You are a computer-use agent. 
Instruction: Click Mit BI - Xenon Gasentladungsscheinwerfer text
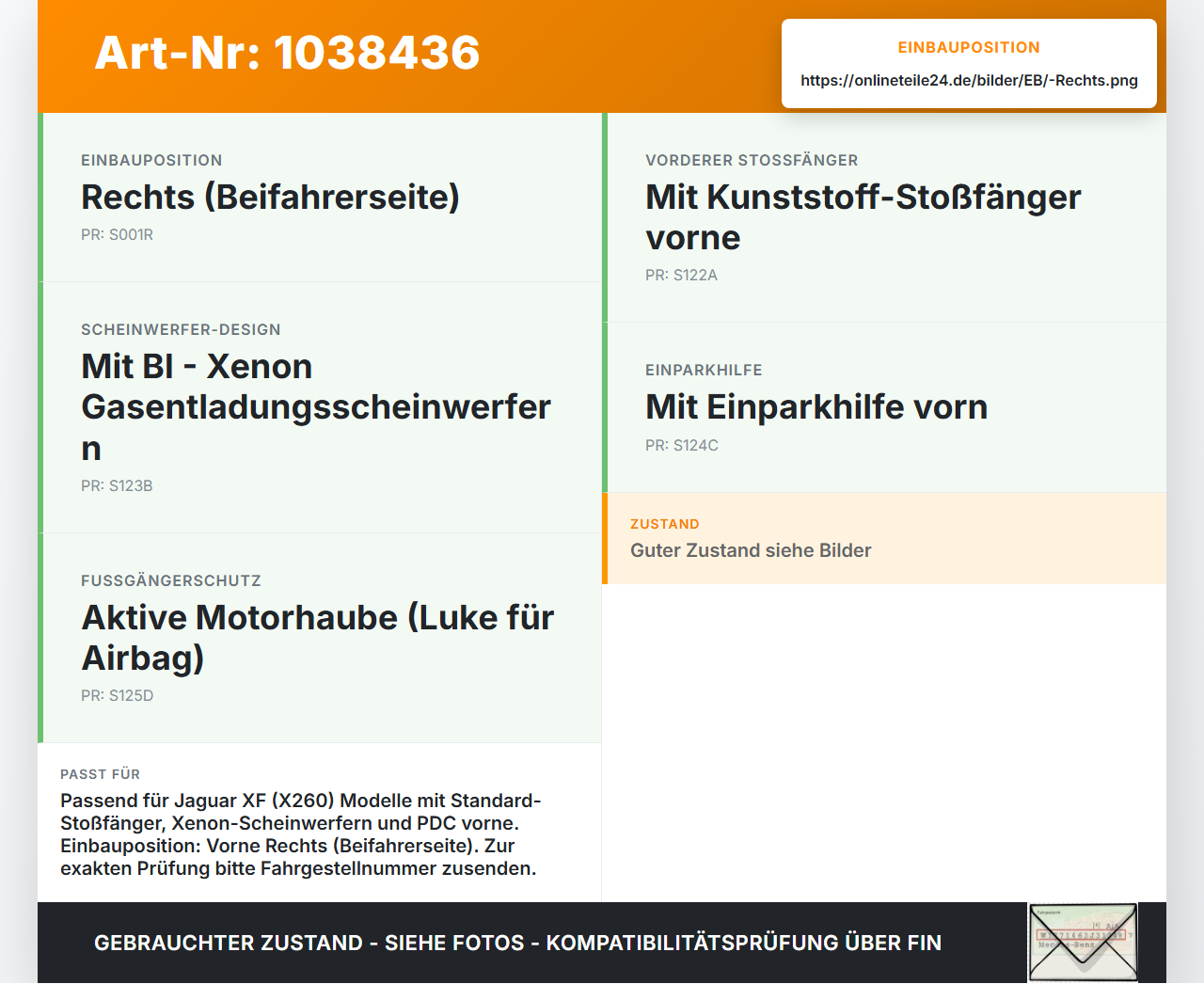click(x=316, y=406)
